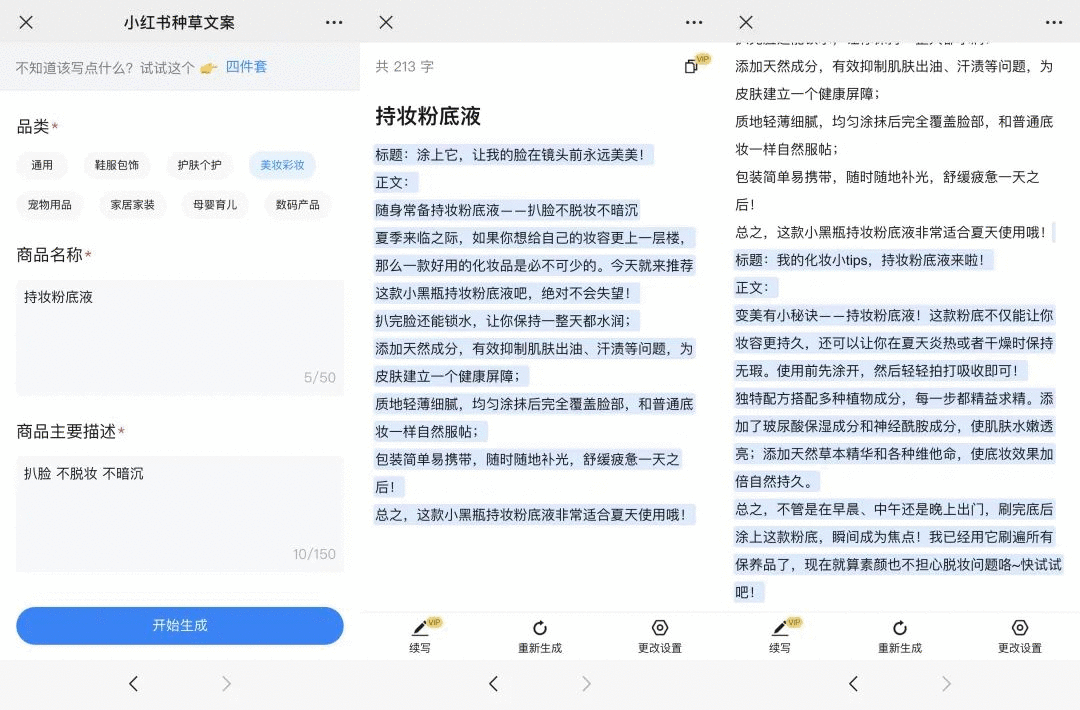Screen dimensions: 1080x710
Task: Click 续写 under the 共 213 字 result
Action: tap(420, 636)
